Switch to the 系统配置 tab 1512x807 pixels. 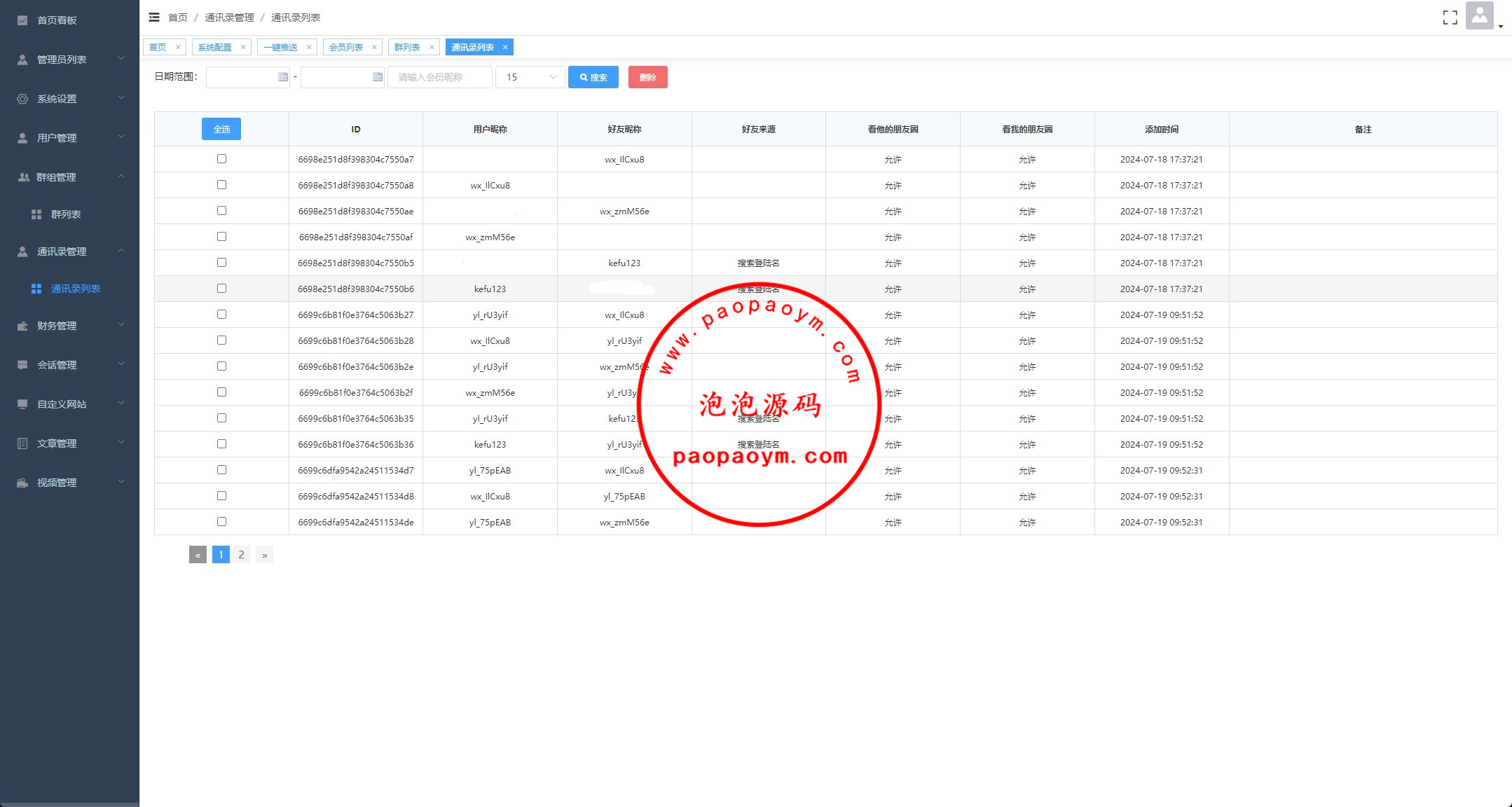point(214,48)
